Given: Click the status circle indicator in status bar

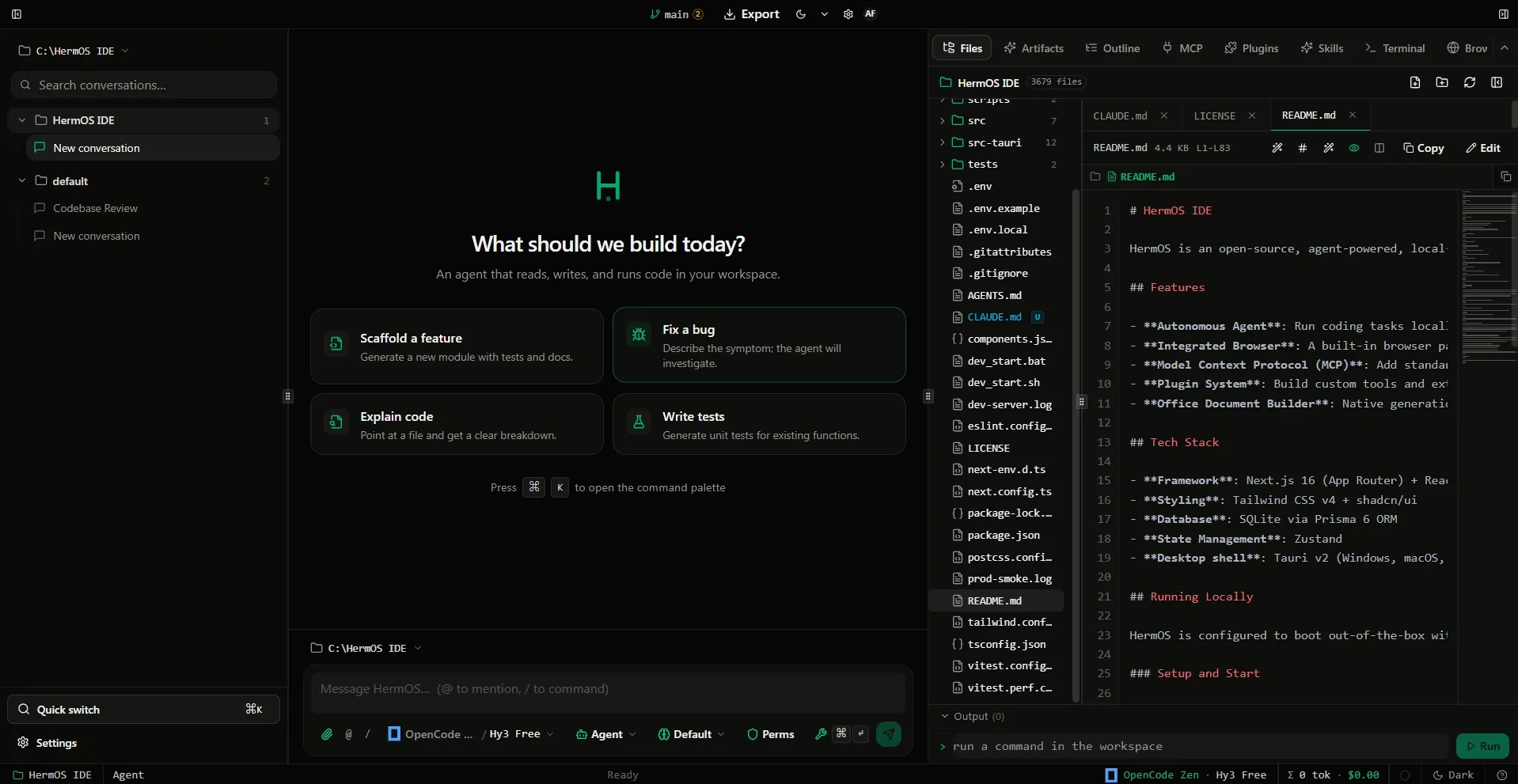Looking at the screenshot, I should click(1406, 775).
